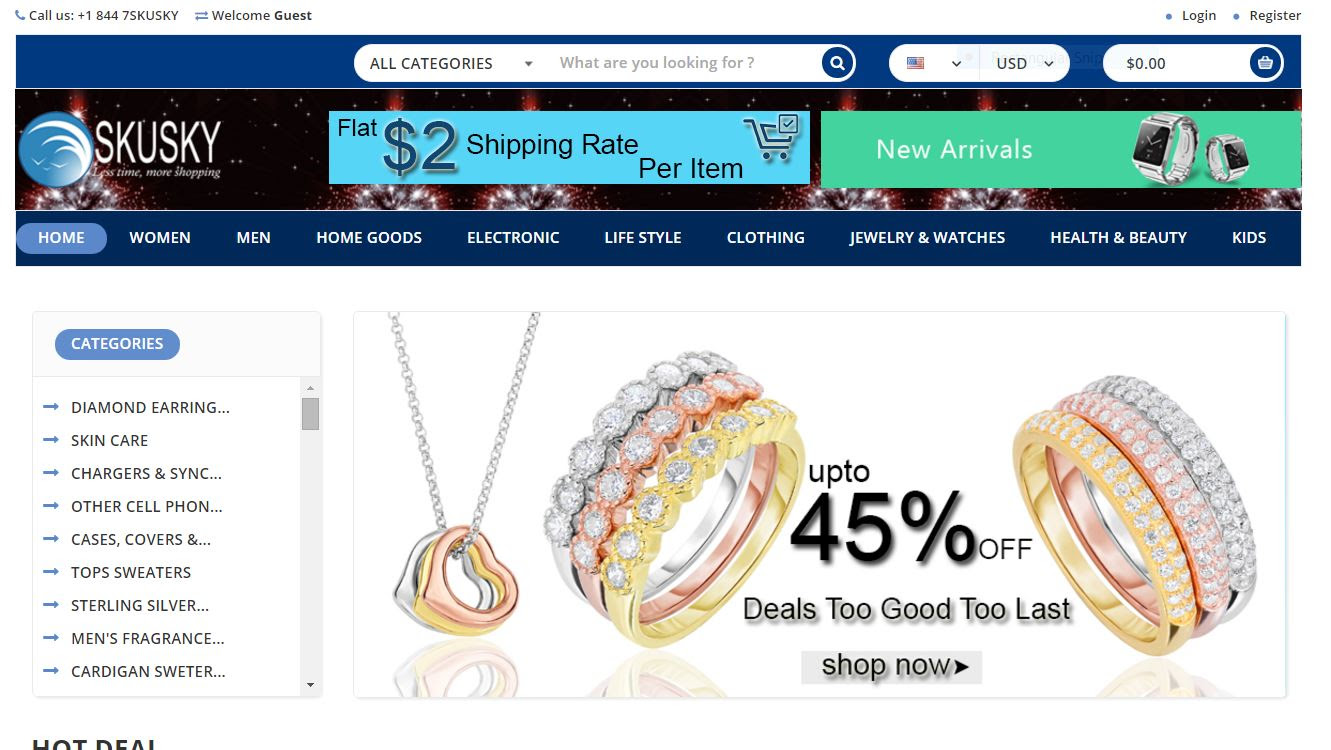Click the arrow icon beside SKIN CARE
The width and height of the screenshot is (1331, 750).
click(51, 440)
